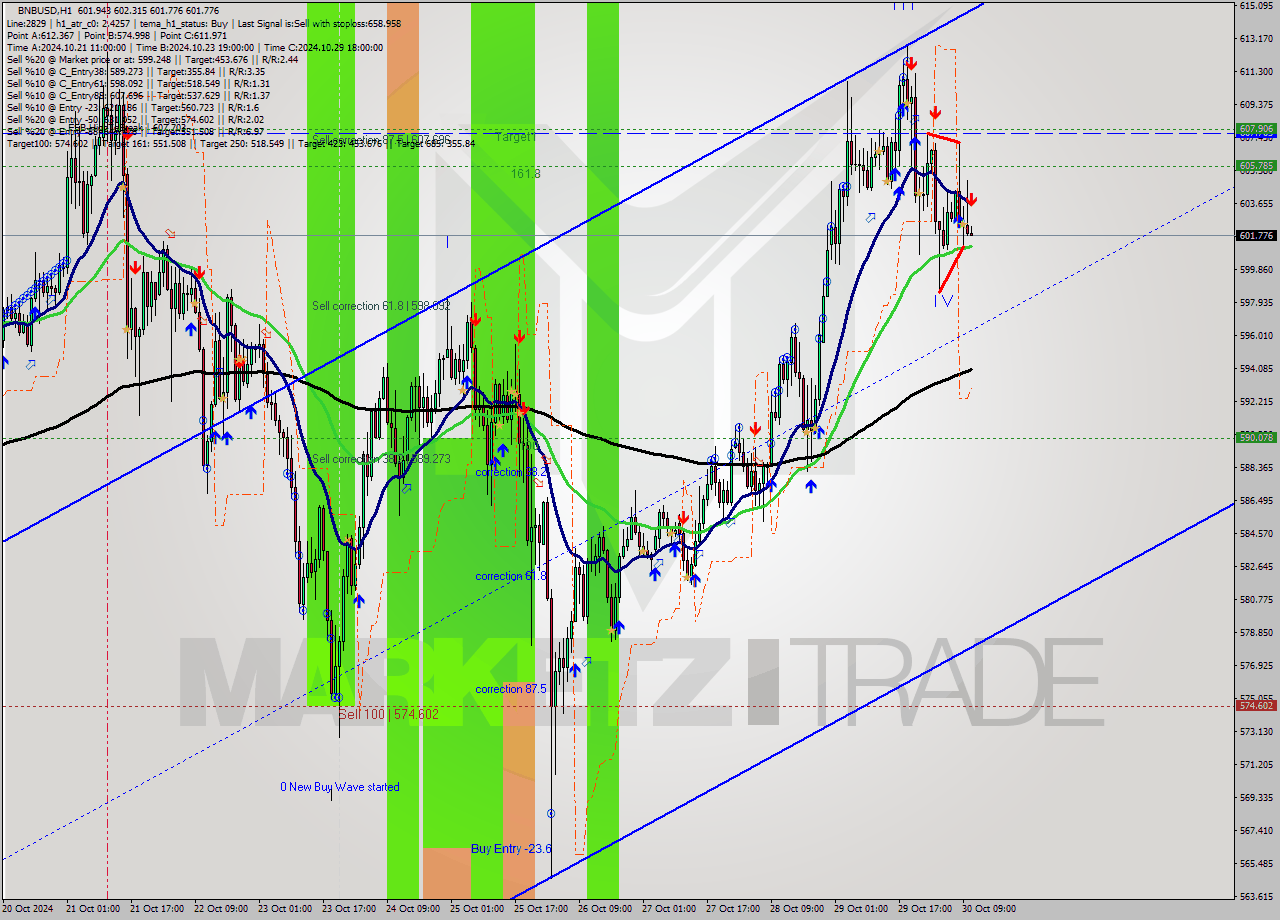Screen dimensions: 1280x920
Task: Click the 'Buy Entry -23.6' annotation
Action: (511, 849)
